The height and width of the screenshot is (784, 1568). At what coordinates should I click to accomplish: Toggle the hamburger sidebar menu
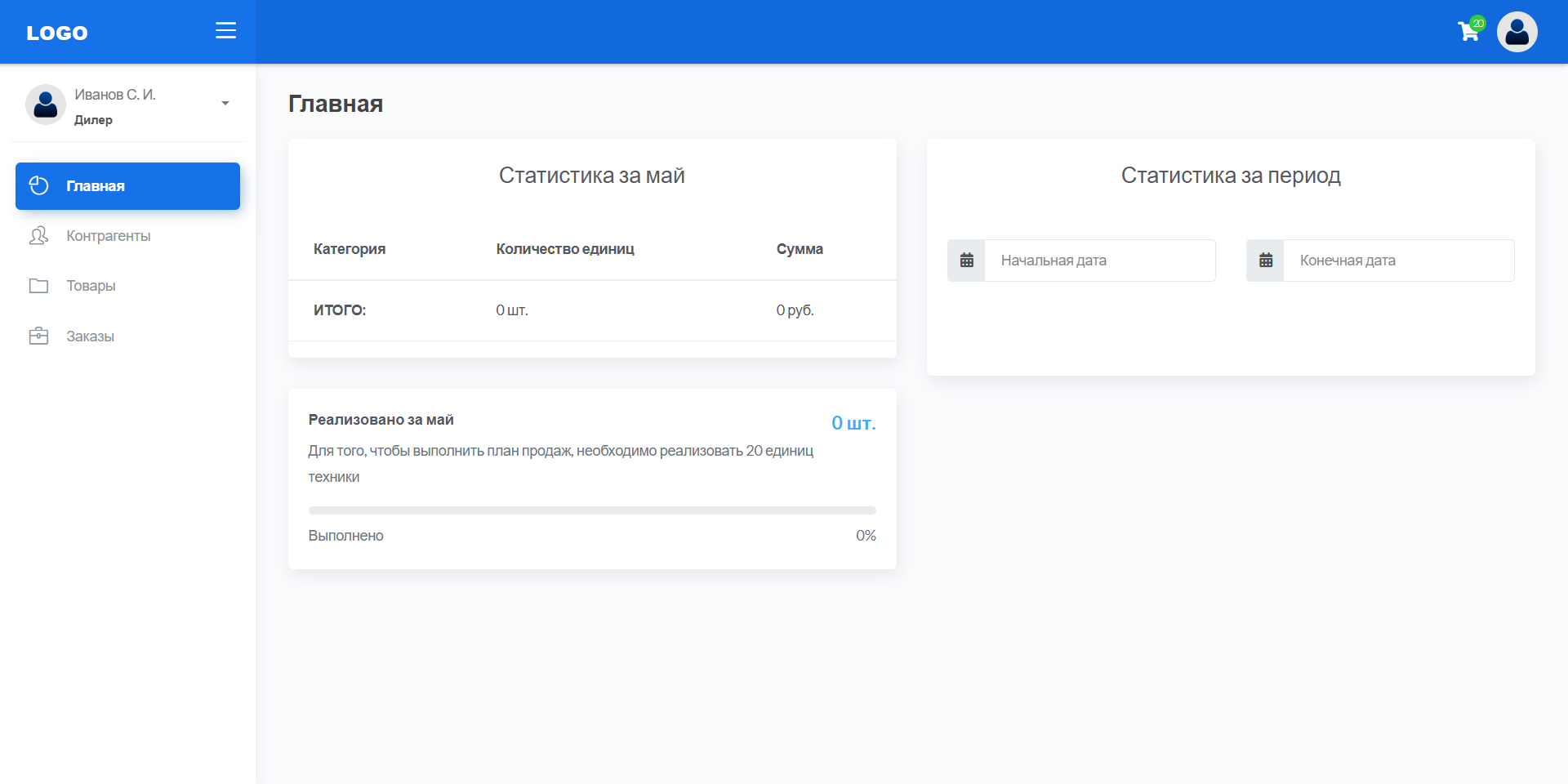(x=225, y=31)
